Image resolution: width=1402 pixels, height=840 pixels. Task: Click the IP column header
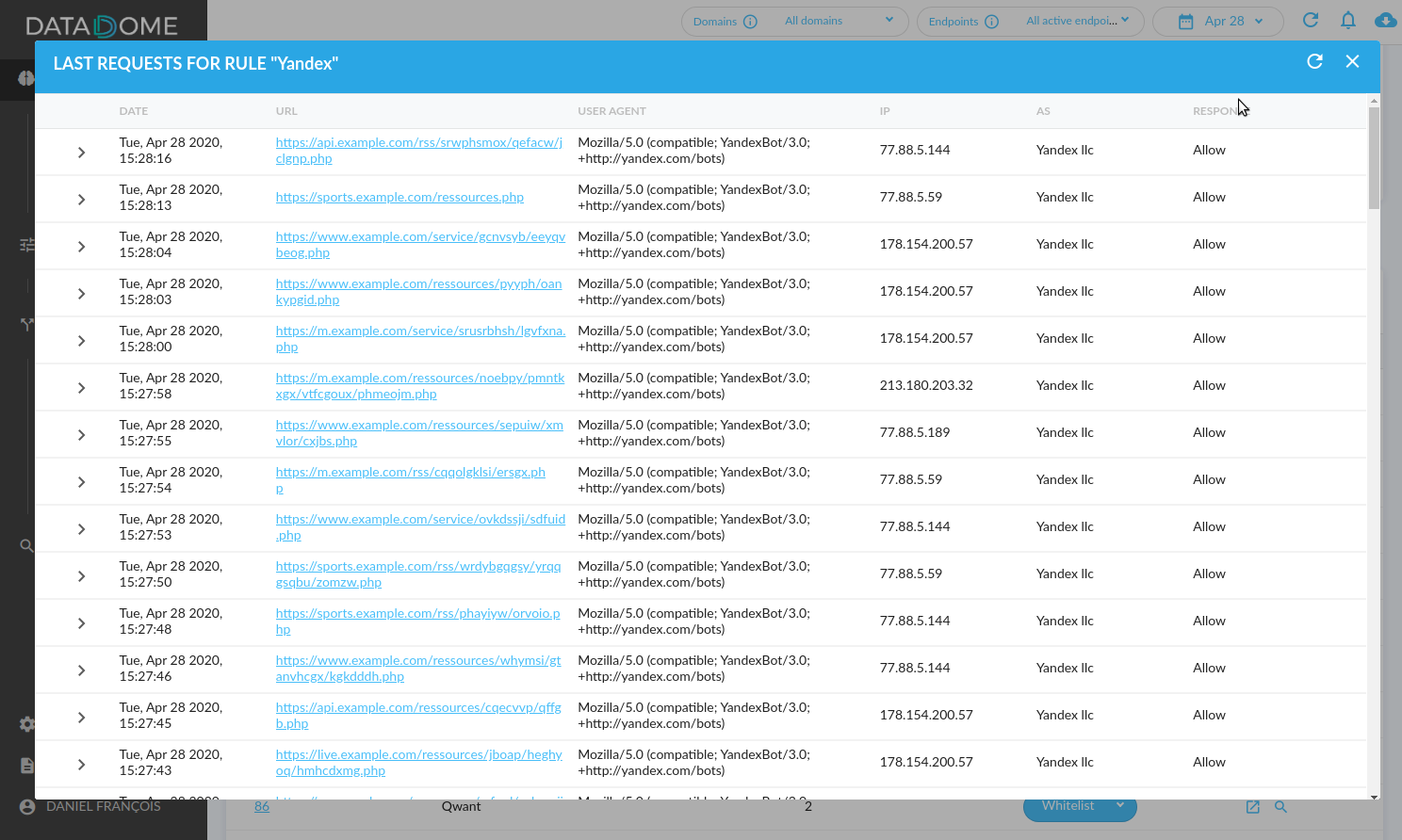885,111
